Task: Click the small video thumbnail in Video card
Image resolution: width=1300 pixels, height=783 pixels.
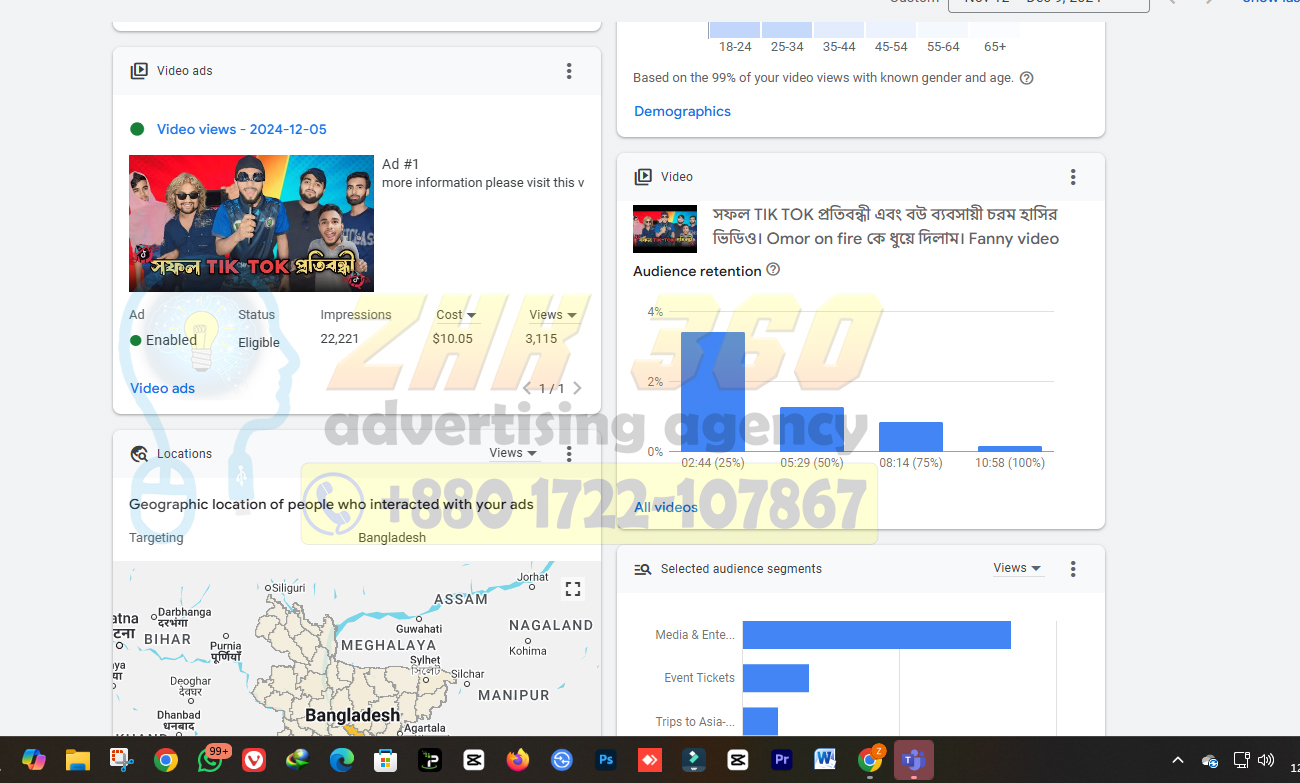Action: click(665, 229)
